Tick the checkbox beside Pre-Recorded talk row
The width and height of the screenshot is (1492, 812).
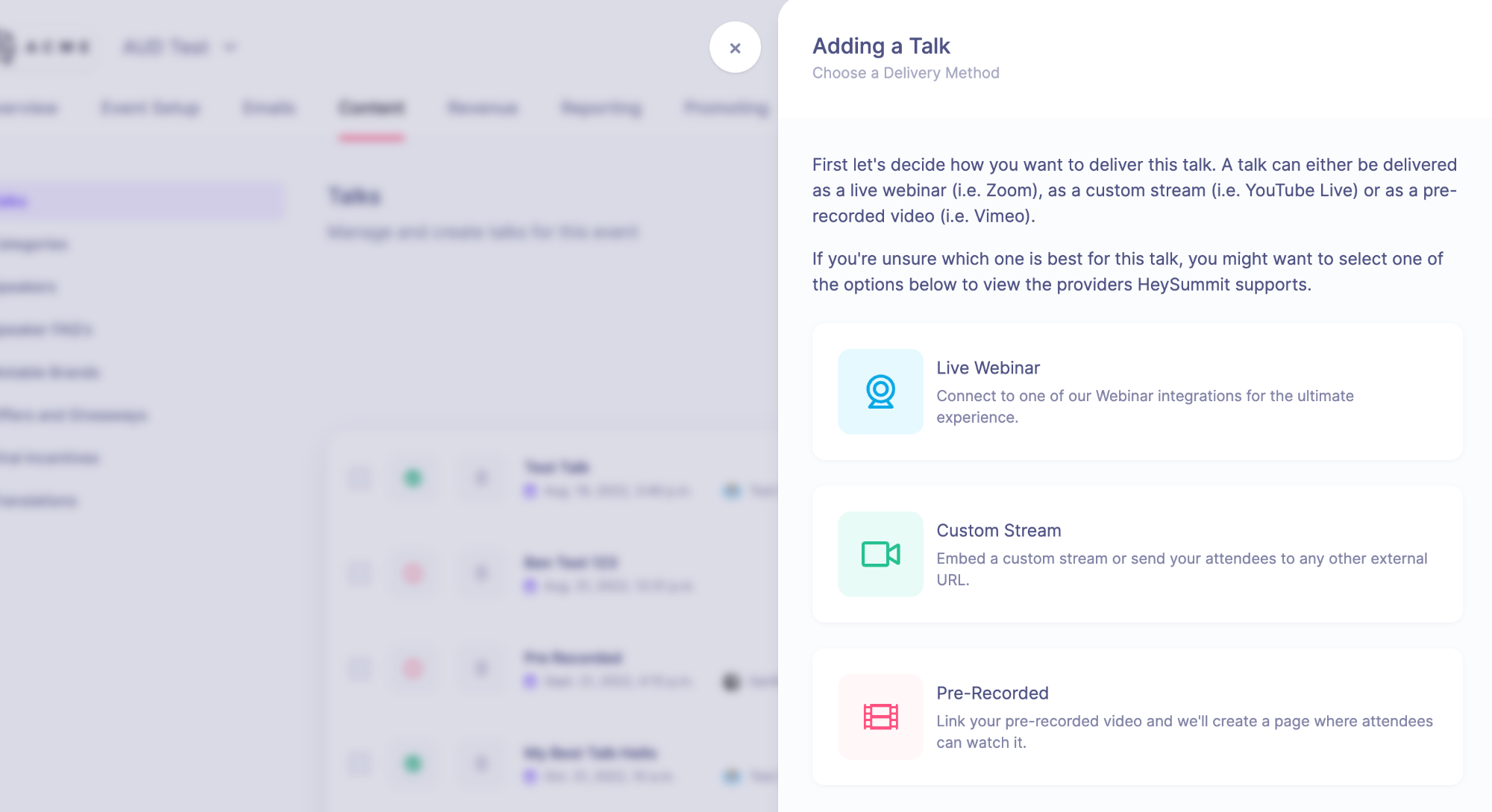click(x=360, y=668)
